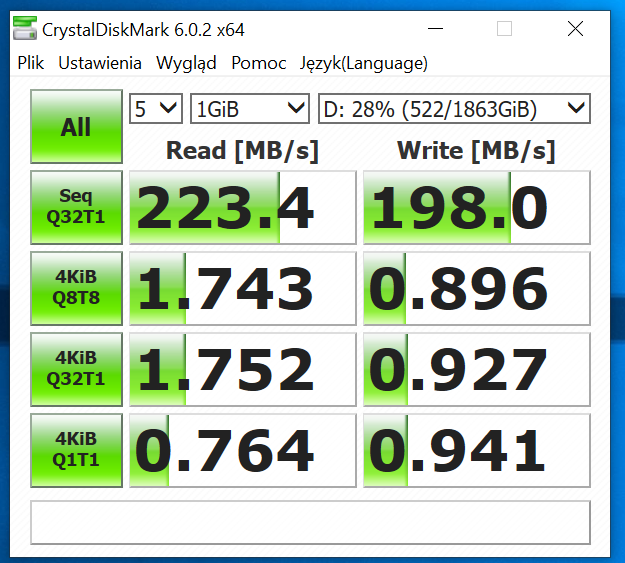The image size is (625, 563).
Task: Open the Ustawienia menu
Action: (x=100, y=63)
